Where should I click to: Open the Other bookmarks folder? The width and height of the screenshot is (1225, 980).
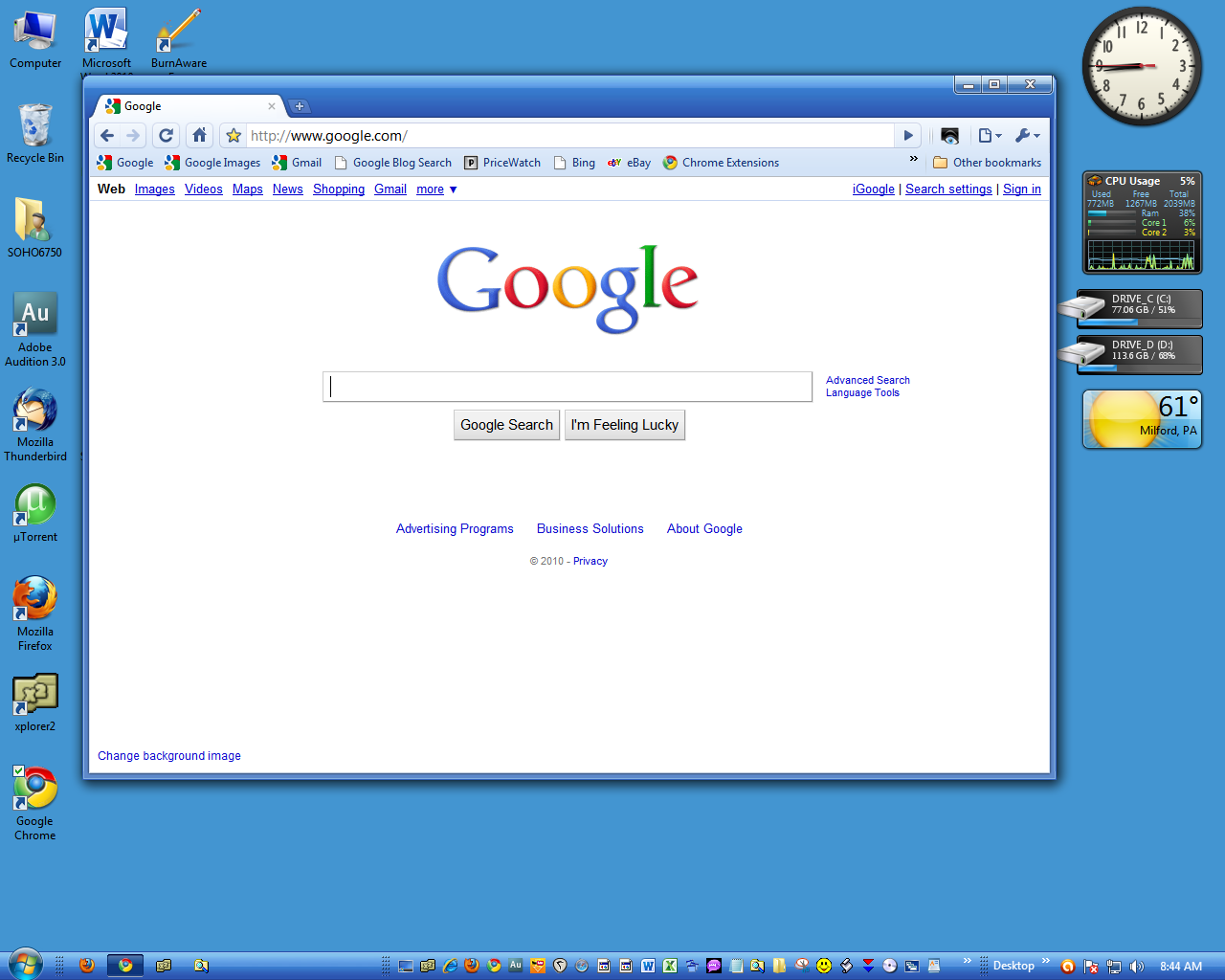(x=987, y=163)
